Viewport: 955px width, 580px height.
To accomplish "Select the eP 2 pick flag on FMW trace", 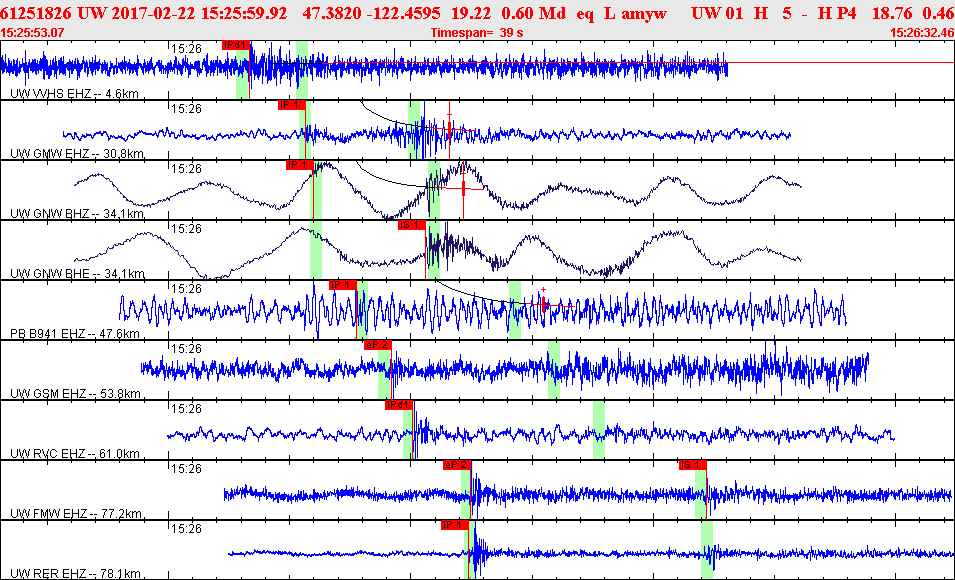I will (457, 465).
